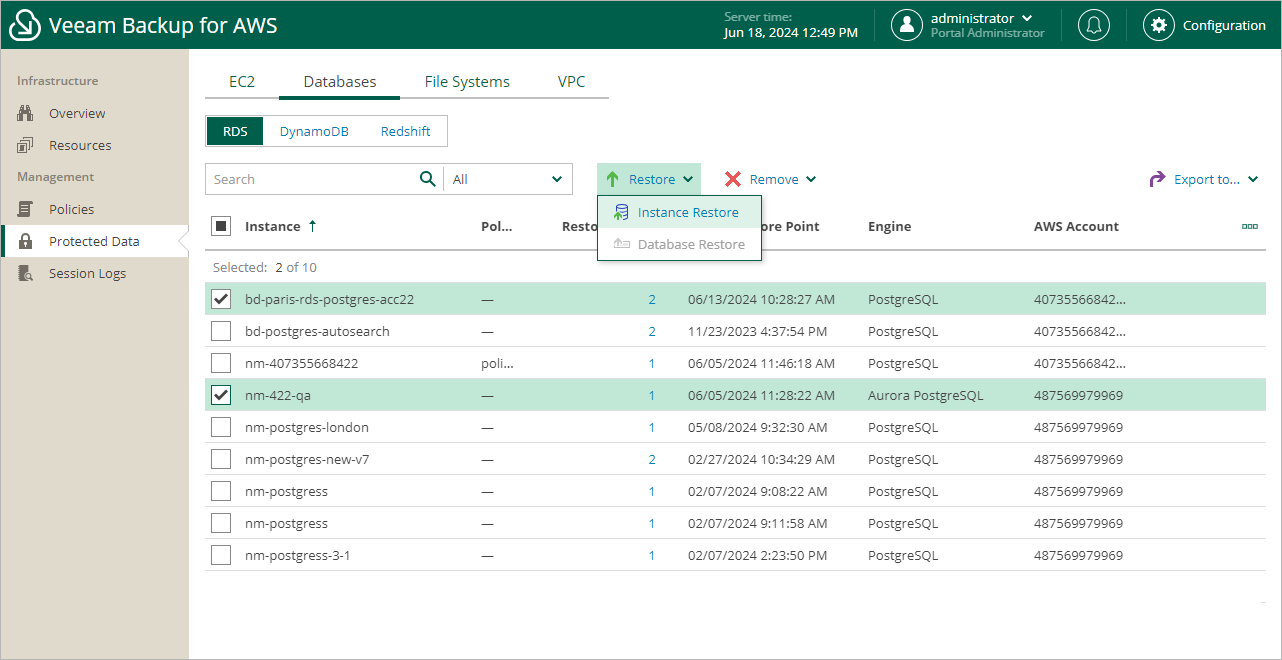1282x660 pixels.
Task: Choose Database Restore from the menu
Action: [x=679, y=244]
